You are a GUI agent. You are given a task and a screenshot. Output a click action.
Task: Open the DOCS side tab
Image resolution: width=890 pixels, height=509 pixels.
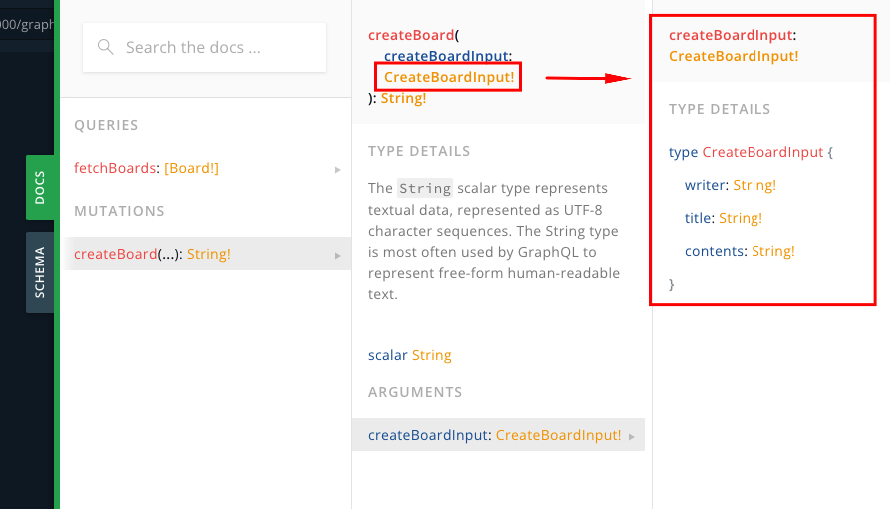coord(40,187)
